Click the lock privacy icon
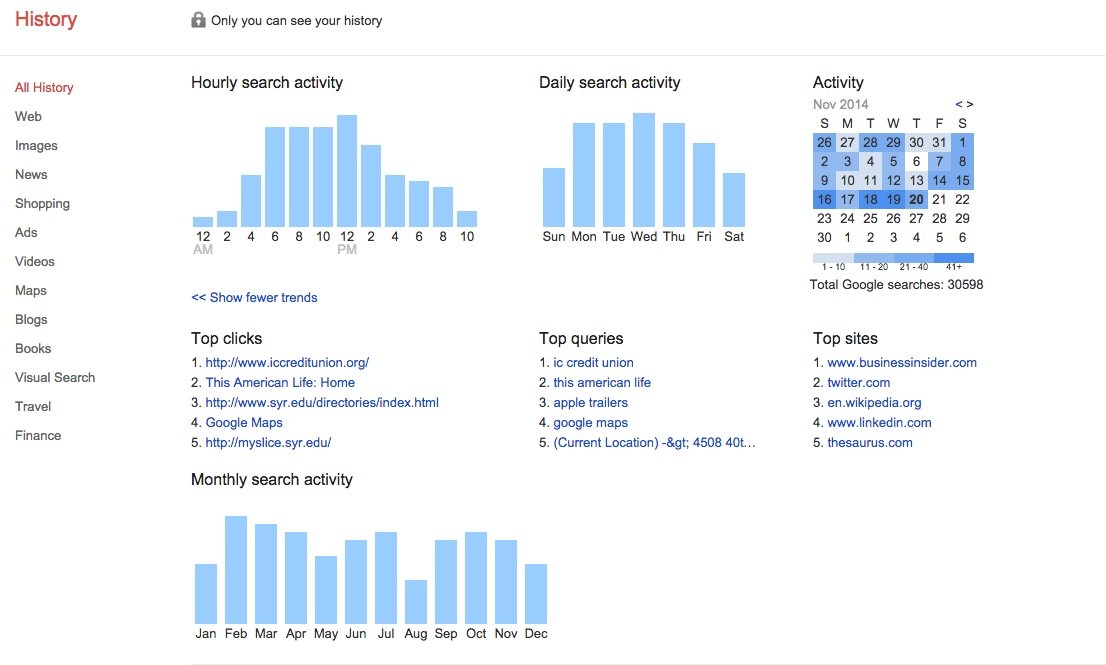The height and width of the screenshot is (665, 1106). (198, 20)
